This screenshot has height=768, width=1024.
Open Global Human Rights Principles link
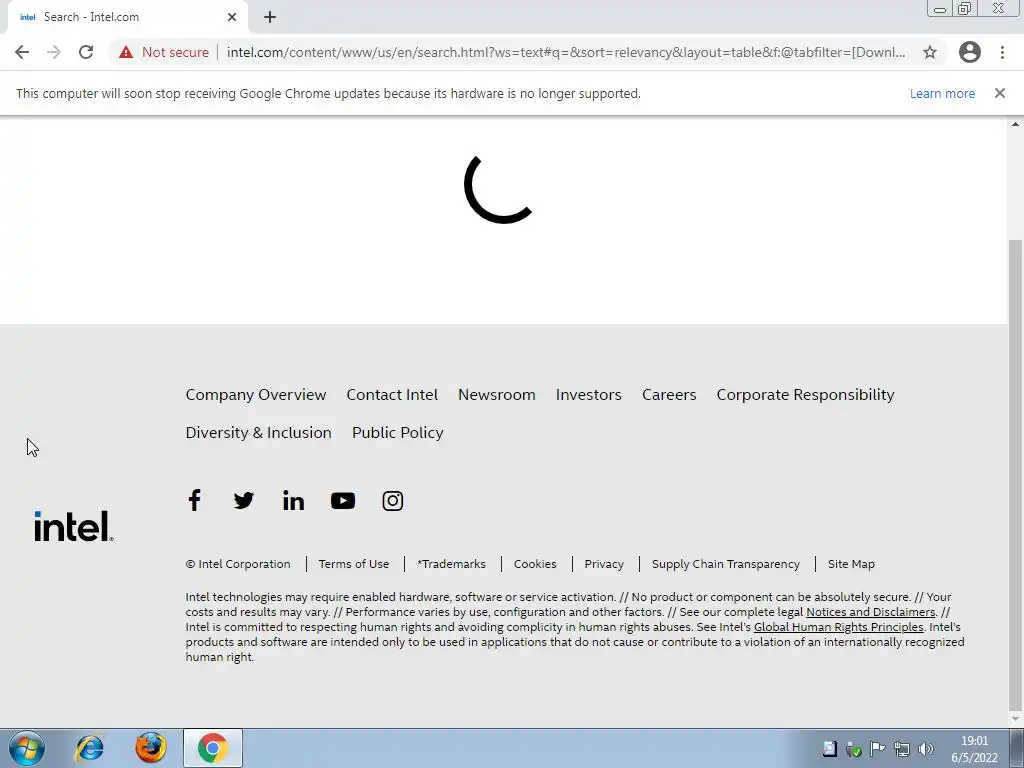[x=839, y=627]
